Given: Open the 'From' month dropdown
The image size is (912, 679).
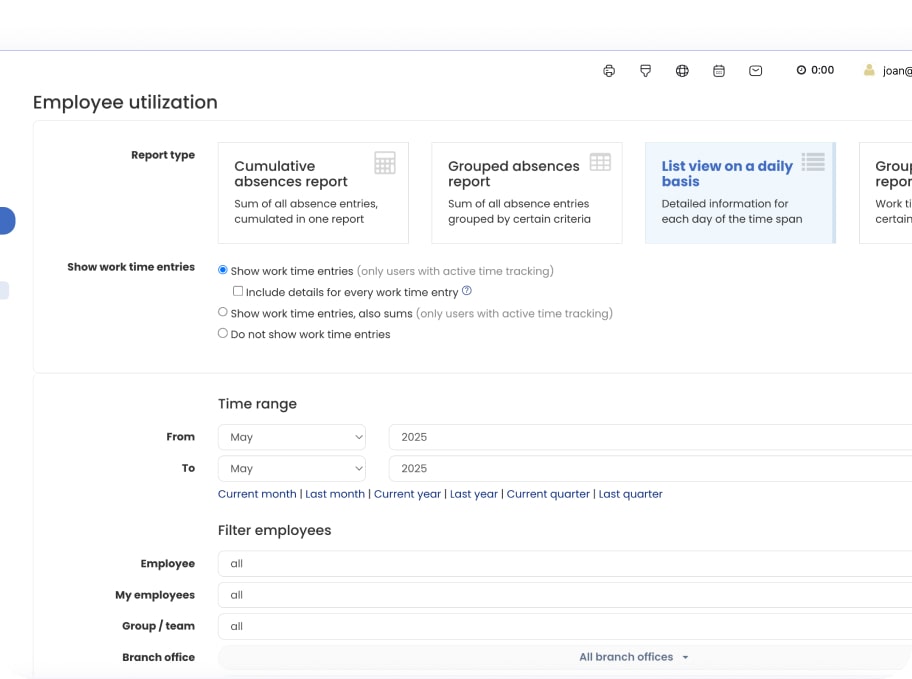Looking at the screenshot, I should (x=292, y=437).
